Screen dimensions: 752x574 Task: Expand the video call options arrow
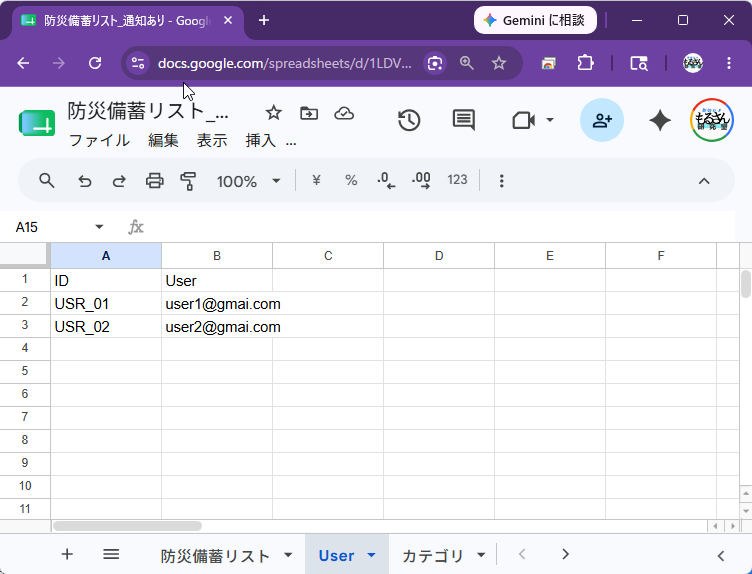(550, 120)
